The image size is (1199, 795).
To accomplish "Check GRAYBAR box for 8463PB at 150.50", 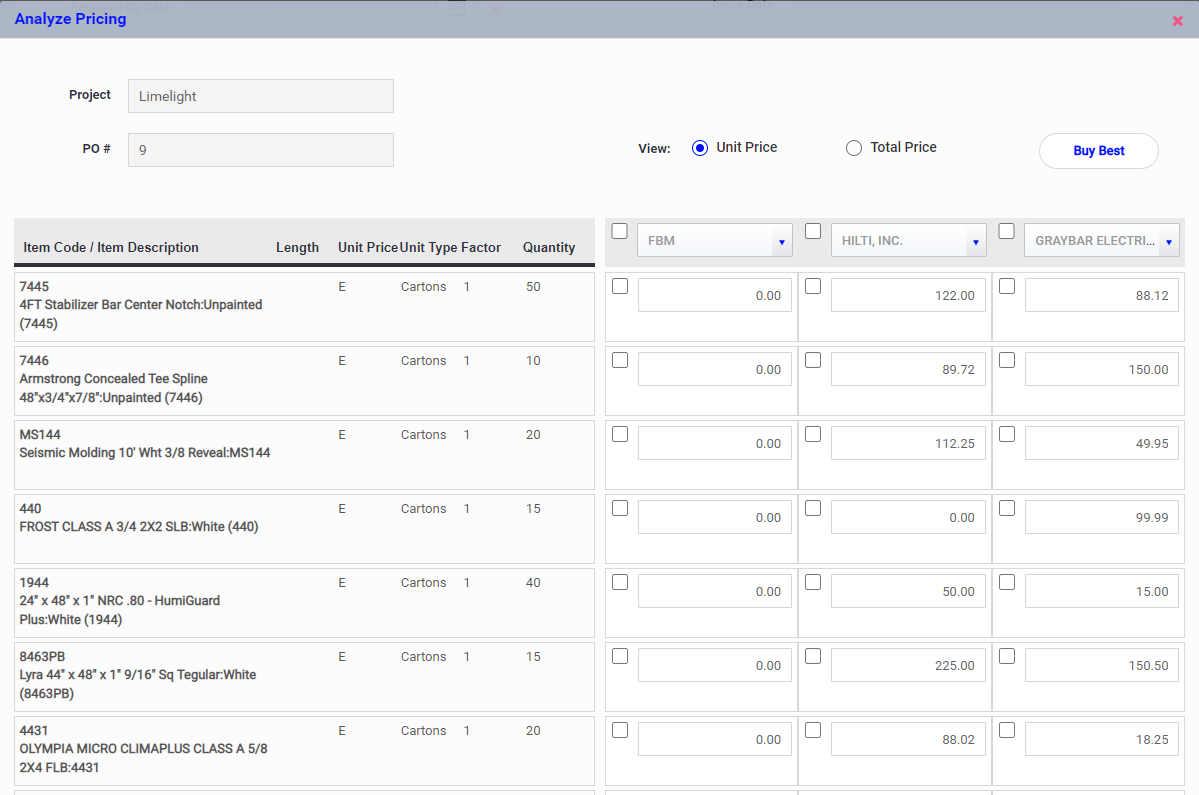I will 1007,657.
